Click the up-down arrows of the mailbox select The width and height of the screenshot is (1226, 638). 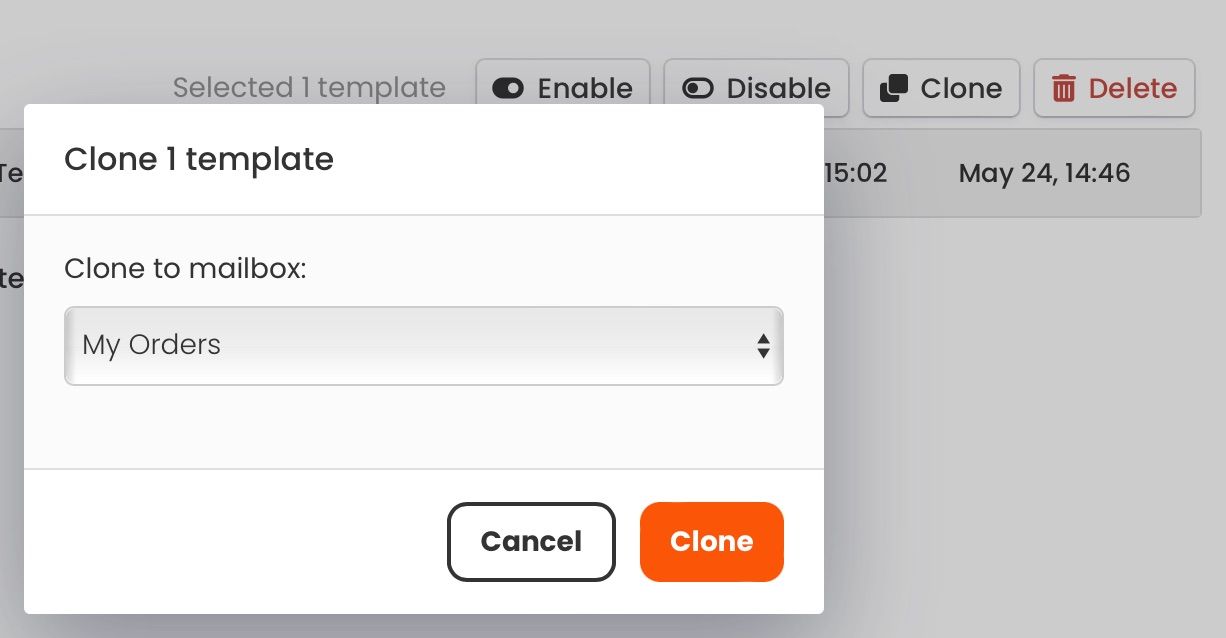[763, 346]
